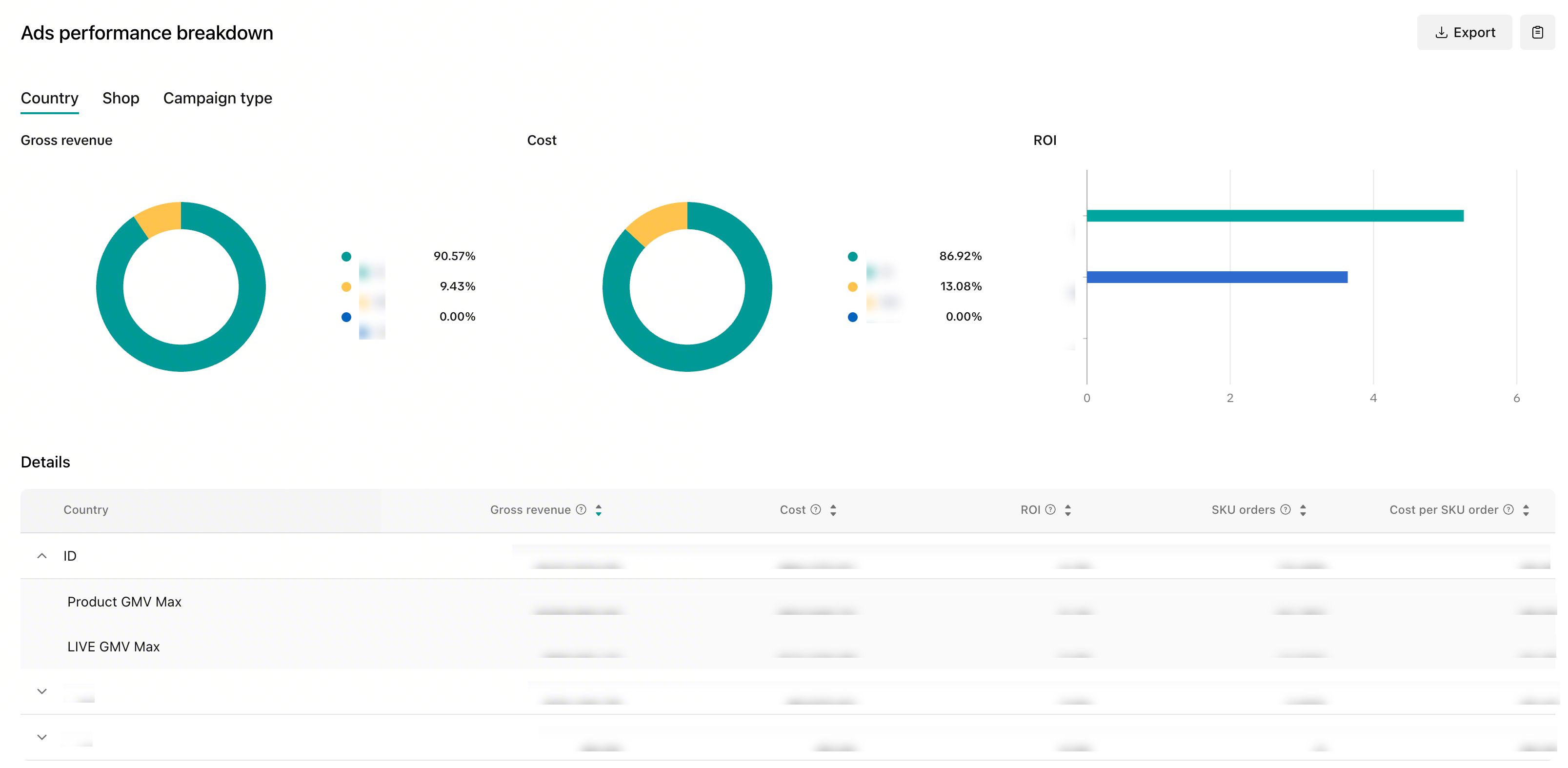The height and width of the screenshot is (768, 1568).
Task: Sort table by ROI arrows
Action: coord(1067,510)
